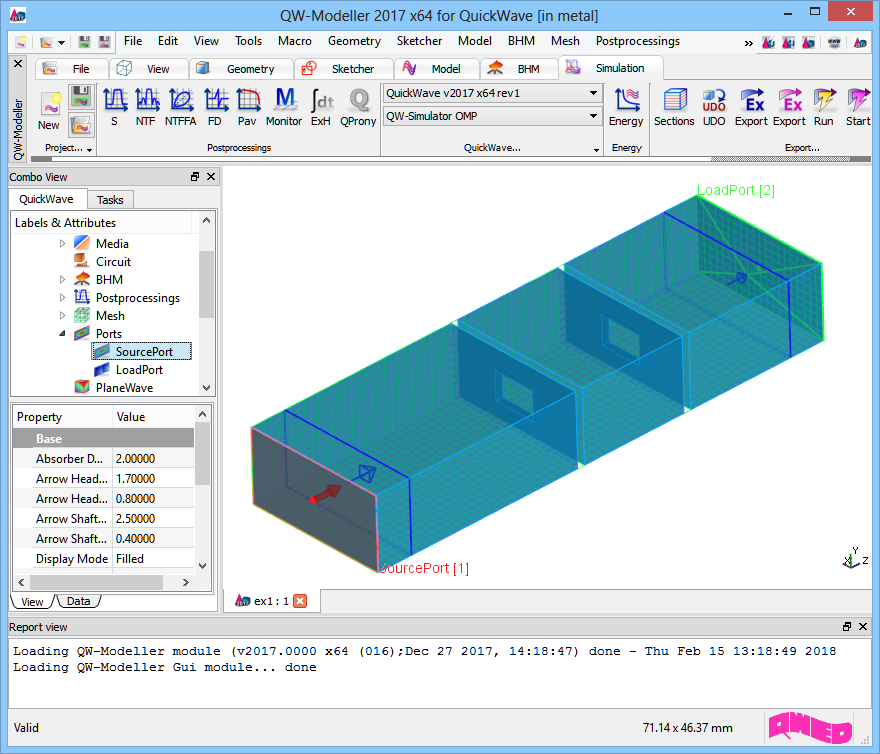Click the Energy icon in ribbon
Image resolution: width=880 pixels, height=754 pixels.
tap(626, 106)
